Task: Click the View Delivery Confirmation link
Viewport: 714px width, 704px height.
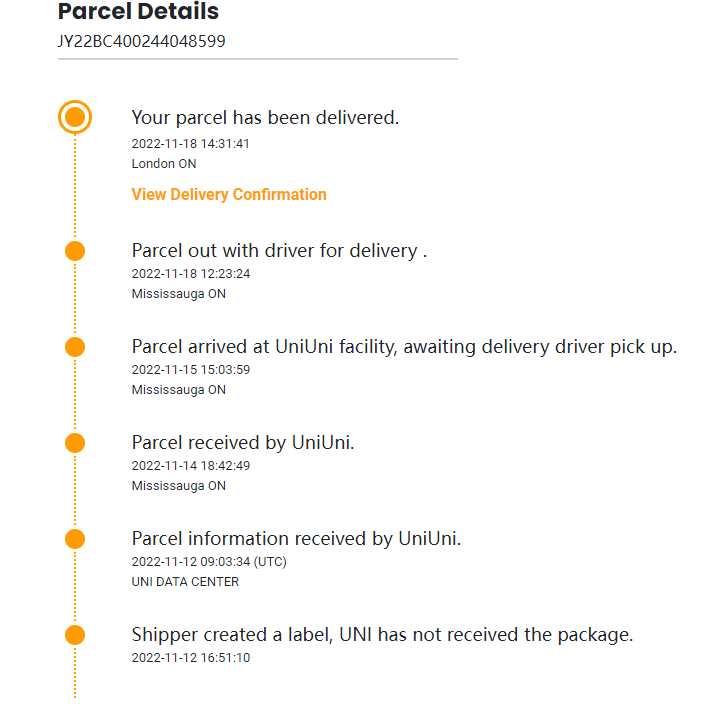Action: coord(229,194)
